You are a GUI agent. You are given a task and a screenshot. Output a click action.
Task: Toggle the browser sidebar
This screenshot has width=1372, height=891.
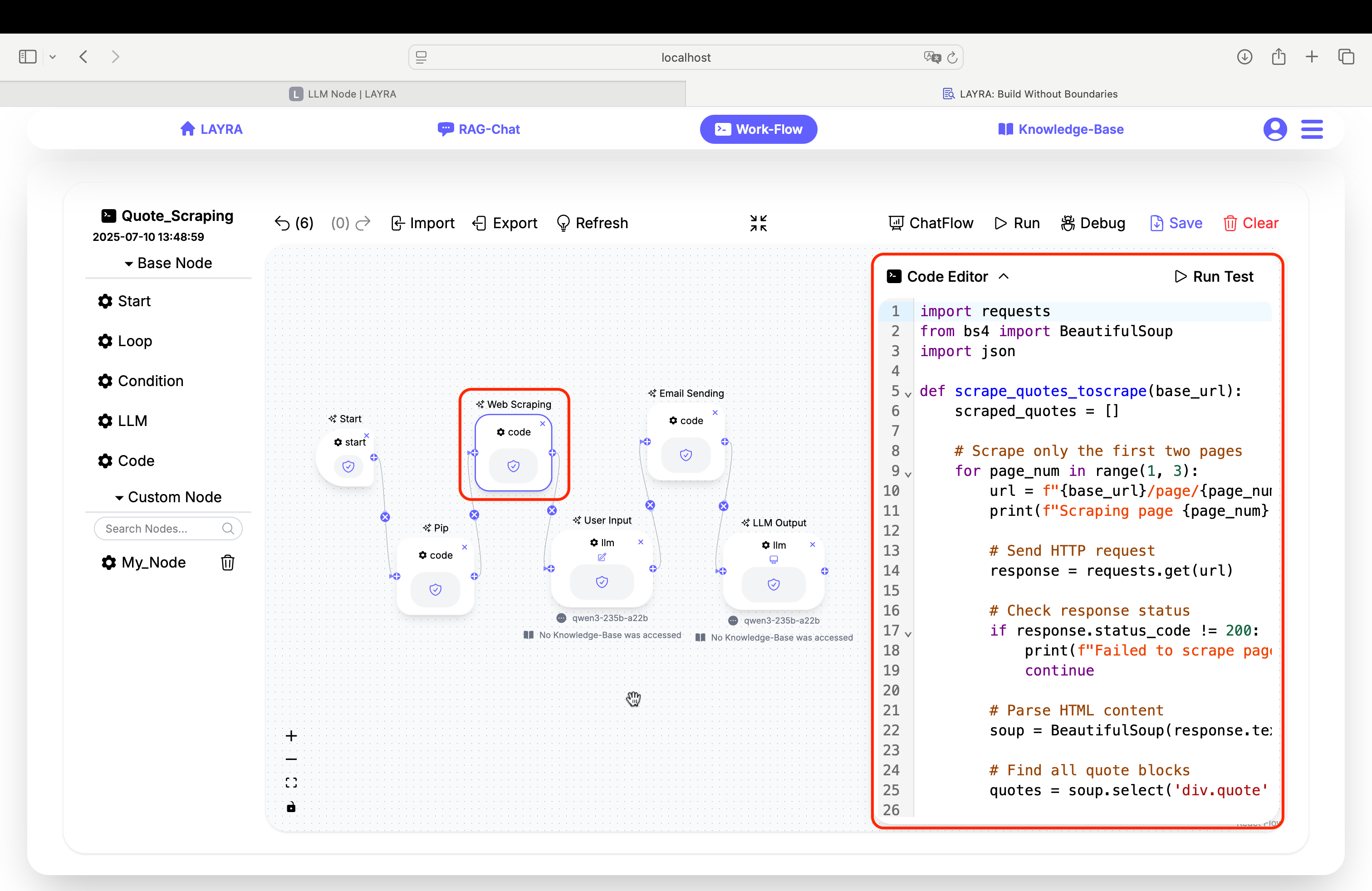pyautogui.click(x=27, y=56)
